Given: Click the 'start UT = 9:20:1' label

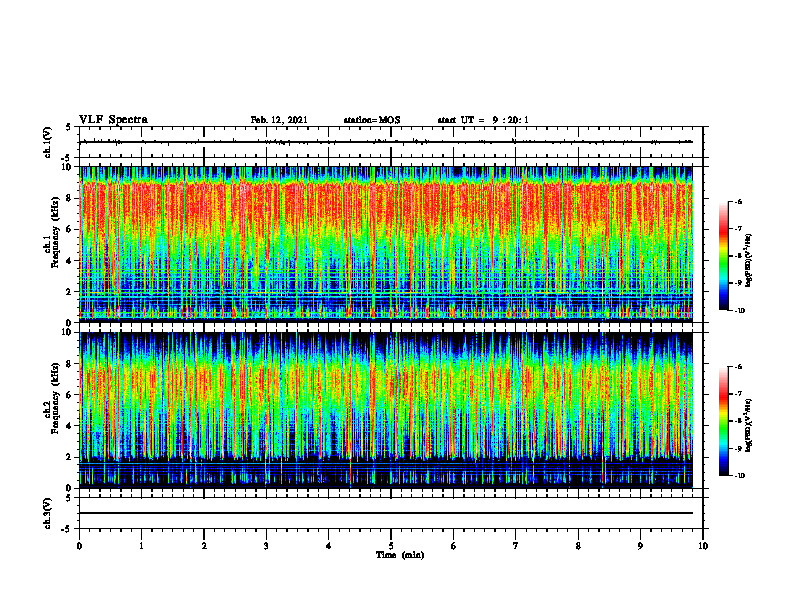Looking at the screenshot, I should click(x=483, y=120).
